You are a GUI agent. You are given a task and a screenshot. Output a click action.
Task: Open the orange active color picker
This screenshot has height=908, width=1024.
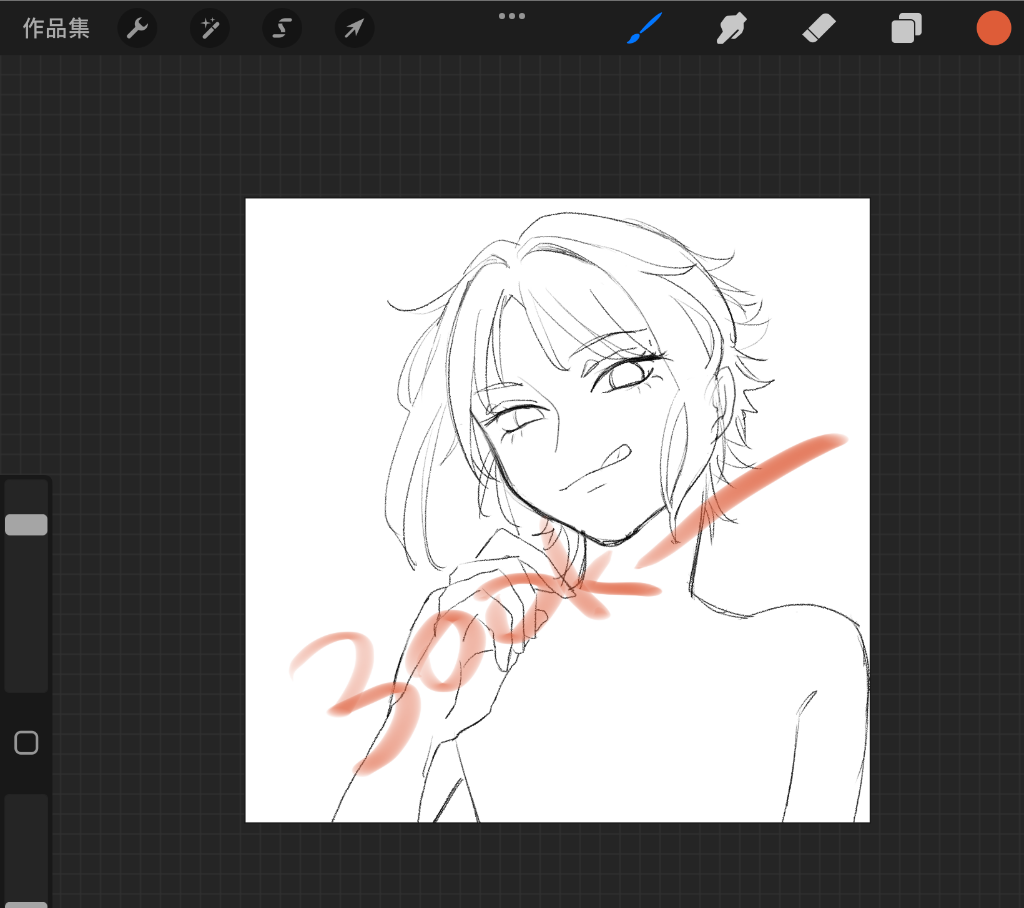[993, 28]
